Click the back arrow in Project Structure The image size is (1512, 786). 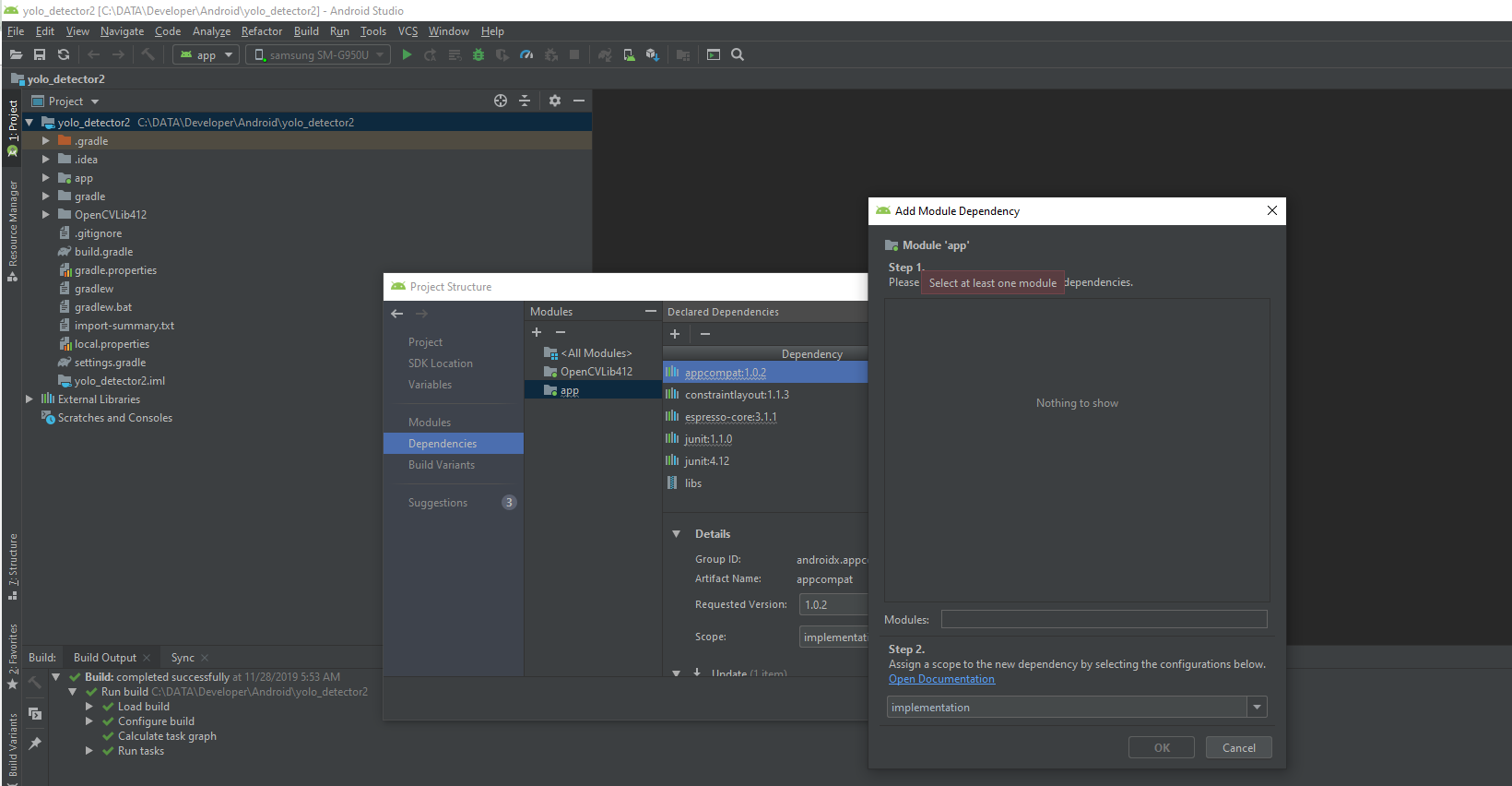tap(397, 314)
